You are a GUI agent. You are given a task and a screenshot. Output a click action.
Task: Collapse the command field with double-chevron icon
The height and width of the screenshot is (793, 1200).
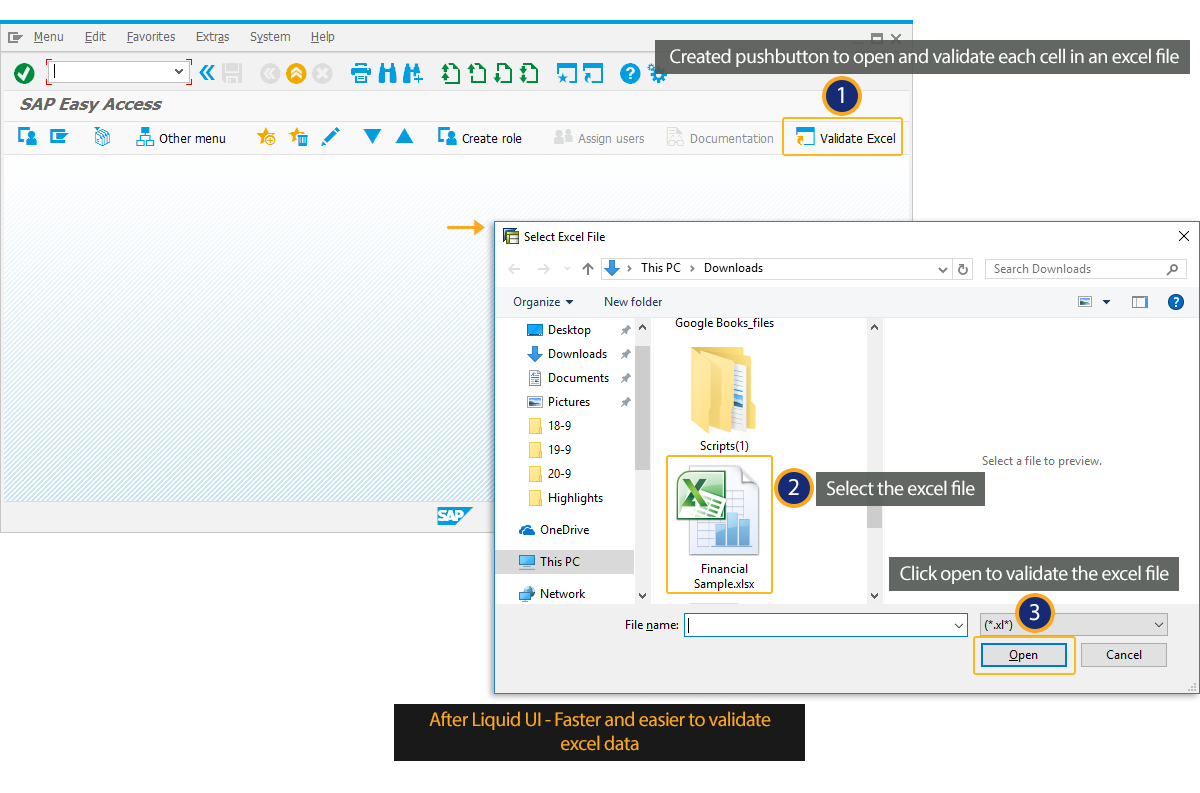coord(207,72)
